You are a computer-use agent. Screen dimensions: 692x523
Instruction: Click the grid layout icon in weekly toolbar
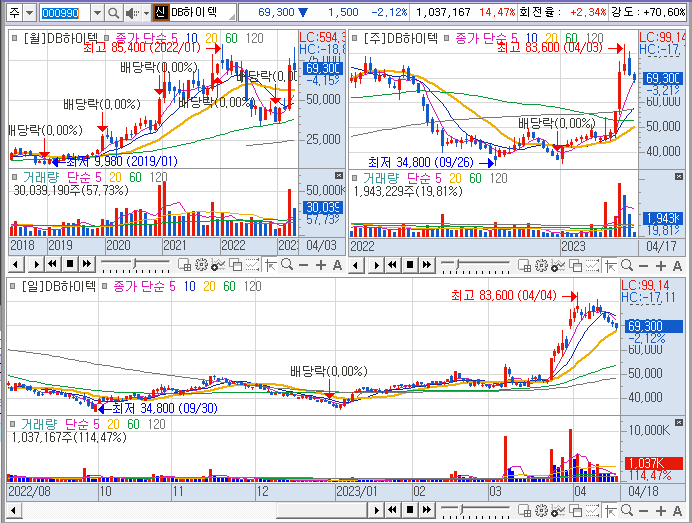pyautogui.click(x=524, y=265)
